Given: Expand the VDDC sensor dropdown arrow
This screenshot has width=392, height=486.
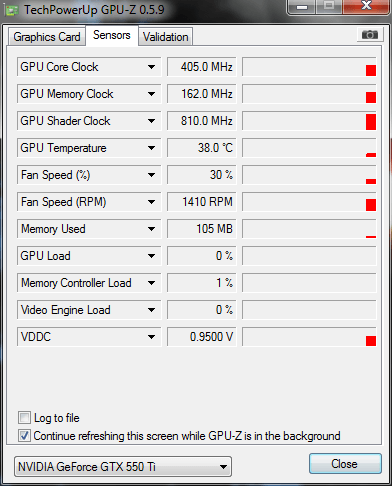Looking at the screenshot, I should pos(151,337).
